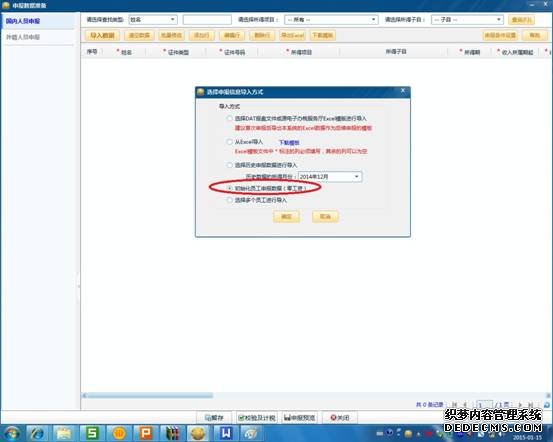Select the 从Excel导入 radio option

click(x=230, y=142)
